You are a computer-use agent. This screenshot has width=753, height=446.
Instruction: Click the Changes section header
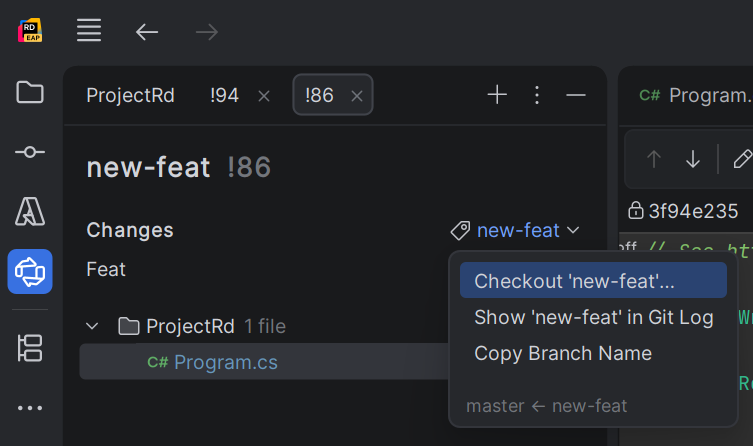click(x=130, y=230)
